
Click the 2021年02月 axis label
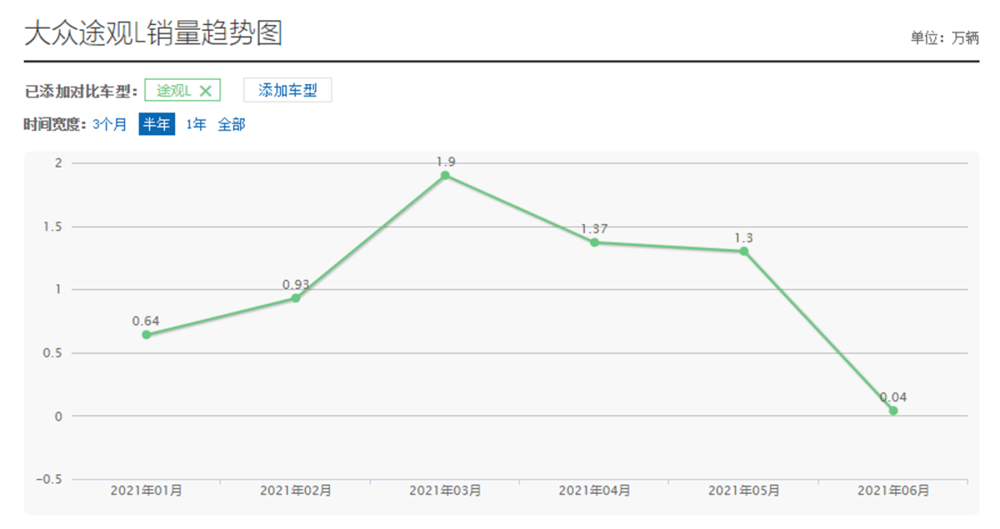(296, 491)
